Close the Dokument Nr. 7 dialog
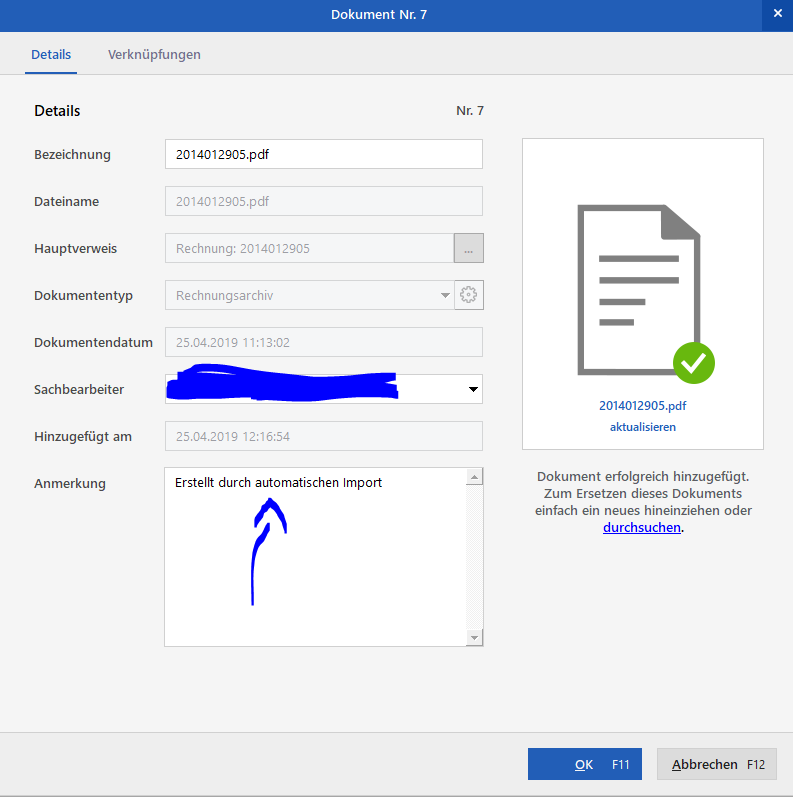The image size is (793, 797). 777,14
